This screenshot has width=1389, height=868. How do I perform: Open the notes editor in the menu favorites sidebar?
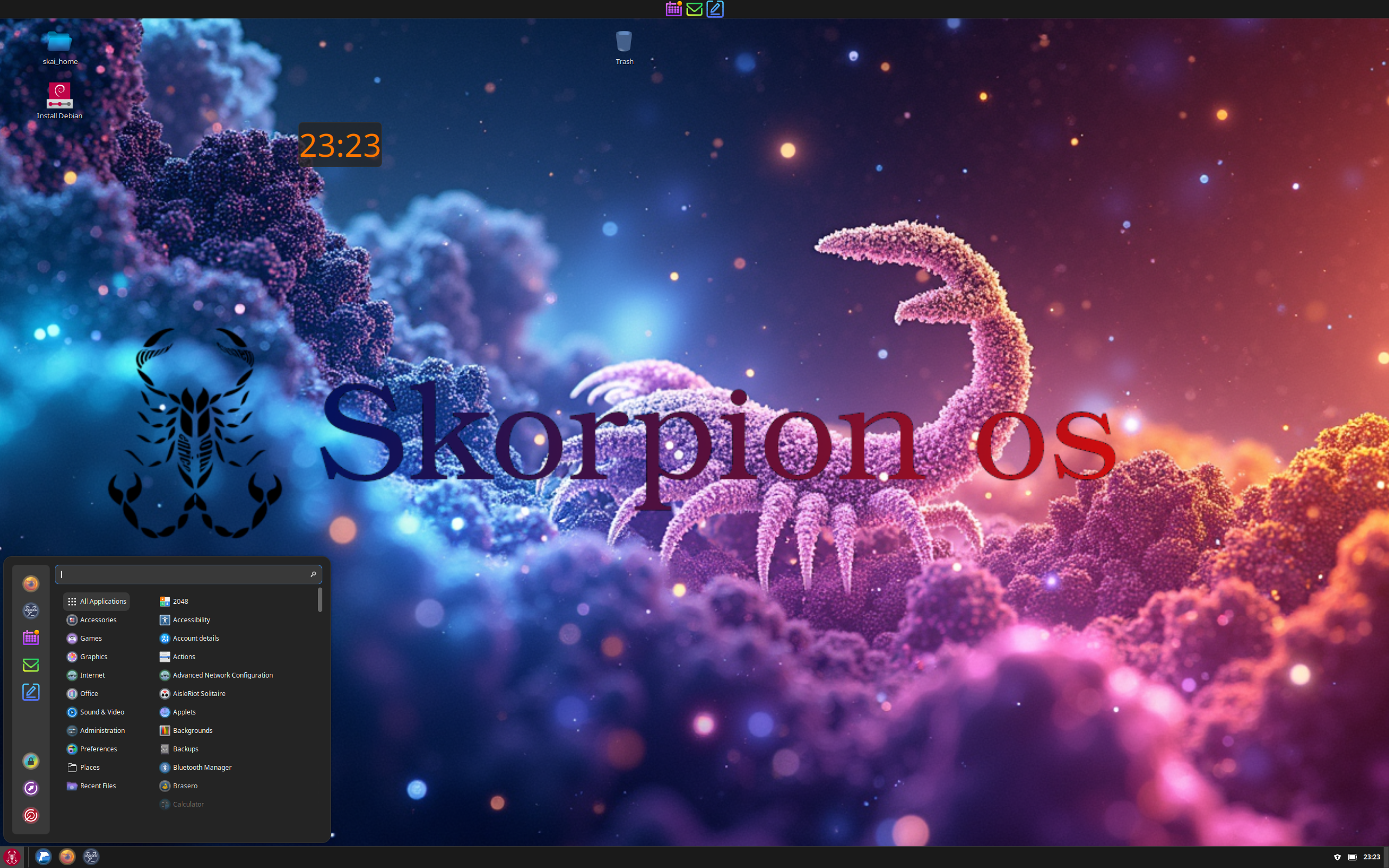(x=31, y=692)
